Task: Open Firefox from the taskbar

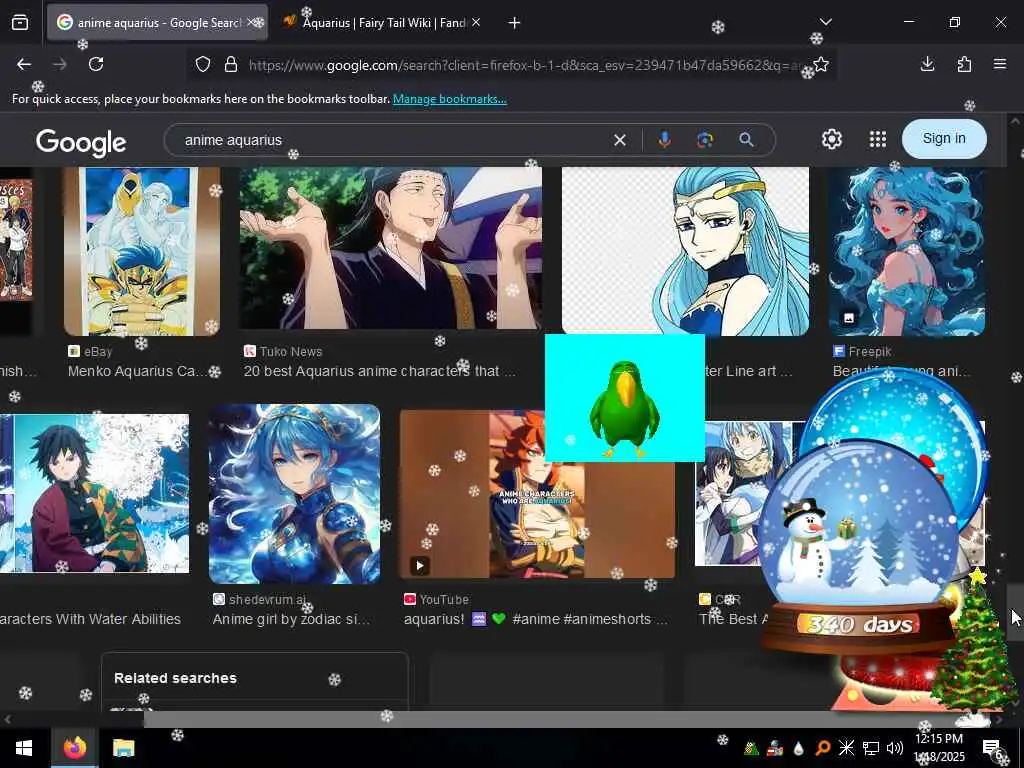Action: pyautogui.click(x=75, y=748)
